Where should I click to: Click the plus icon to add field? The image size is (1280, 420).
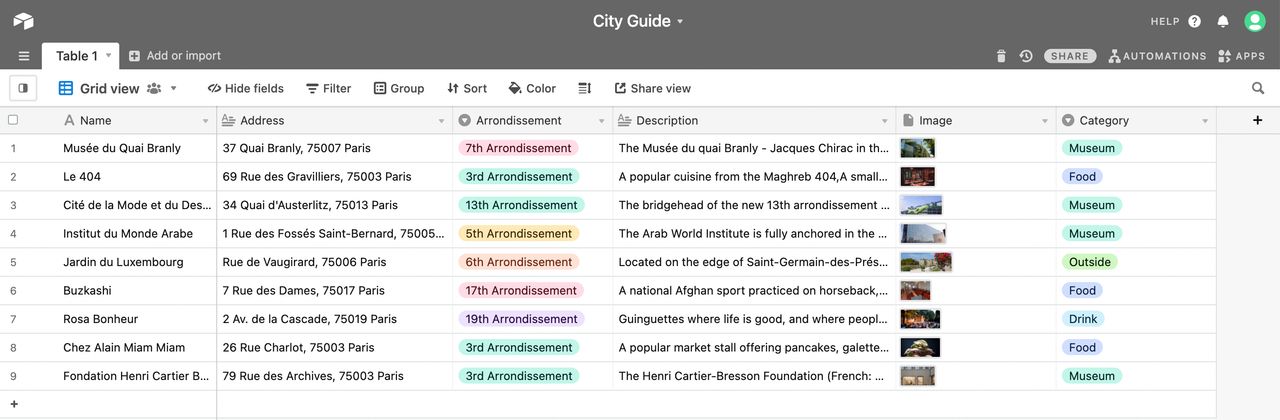[1257, 120]
